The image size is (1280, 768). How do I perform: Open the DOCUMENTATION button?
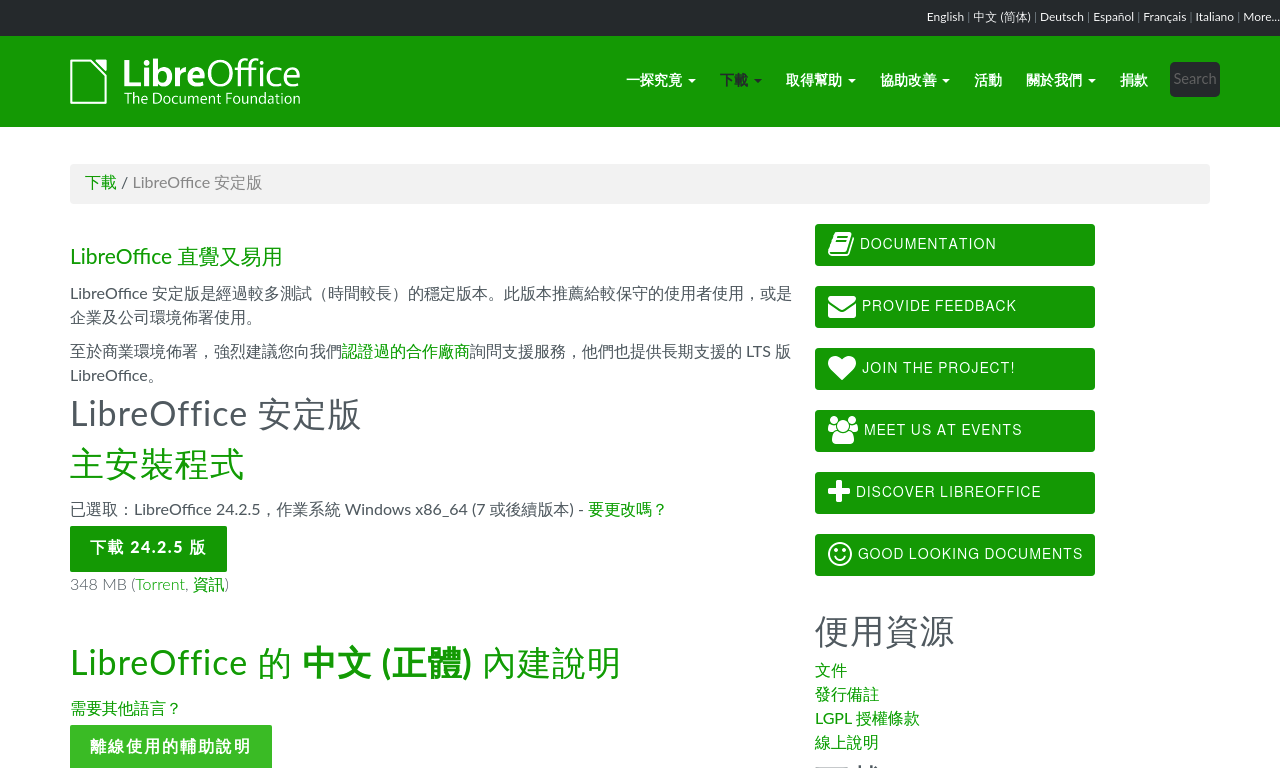[955, 245]
